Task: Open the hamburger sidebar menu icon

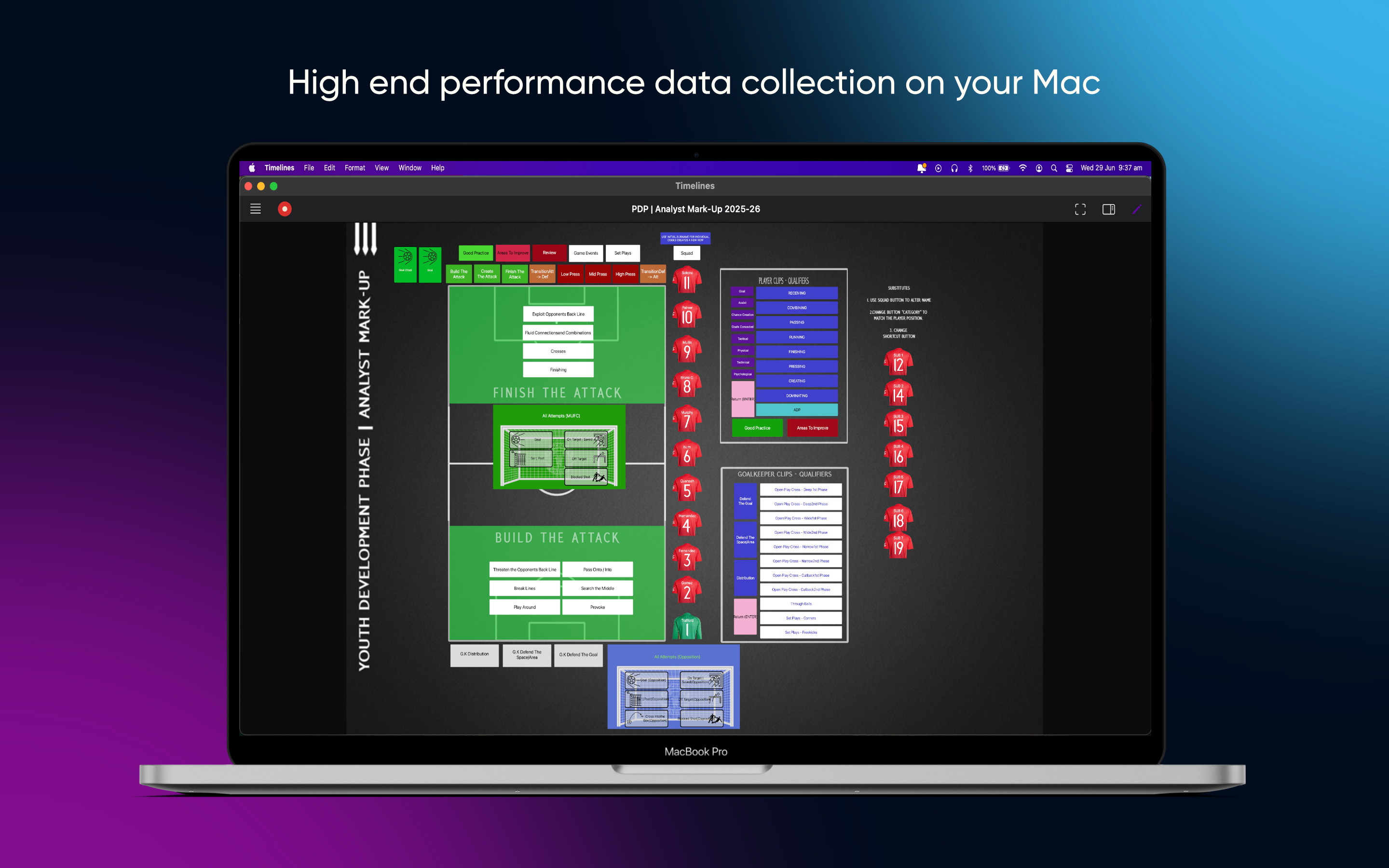Action: point(256,209)
